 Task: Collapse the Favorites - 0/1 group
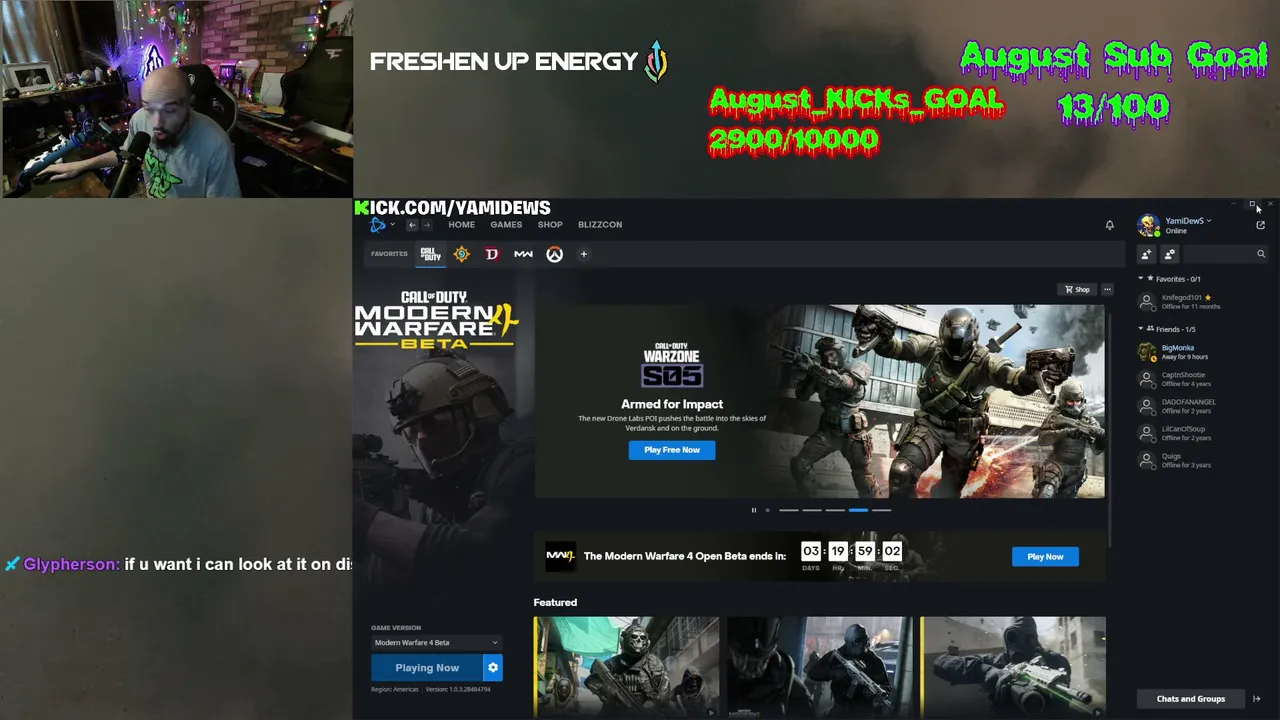[1171, 279]
